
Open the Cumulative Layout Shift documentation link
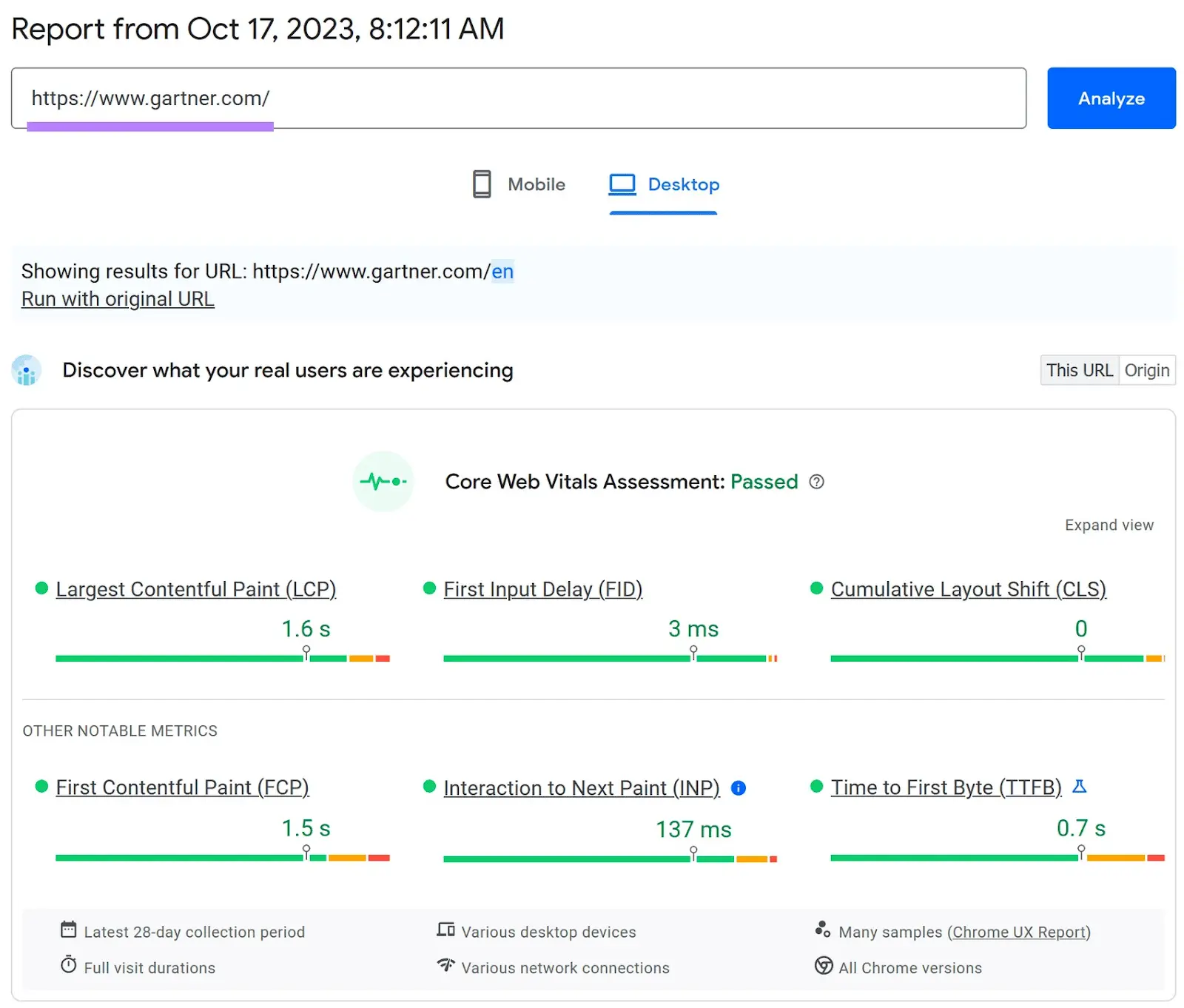969,589
